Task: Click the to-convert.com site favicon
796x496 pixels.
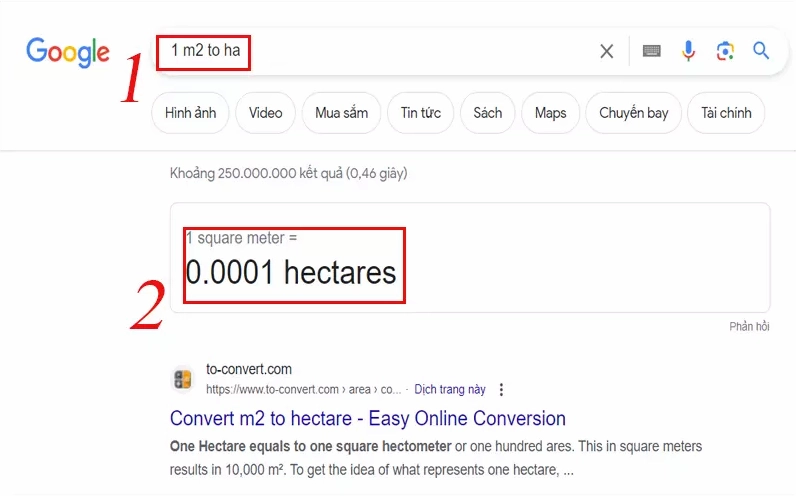Action: [183, 379]
